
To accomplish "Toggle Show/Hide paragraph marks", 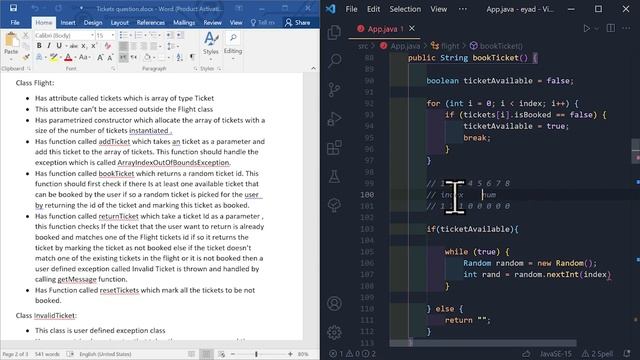I will click(192, 58).
